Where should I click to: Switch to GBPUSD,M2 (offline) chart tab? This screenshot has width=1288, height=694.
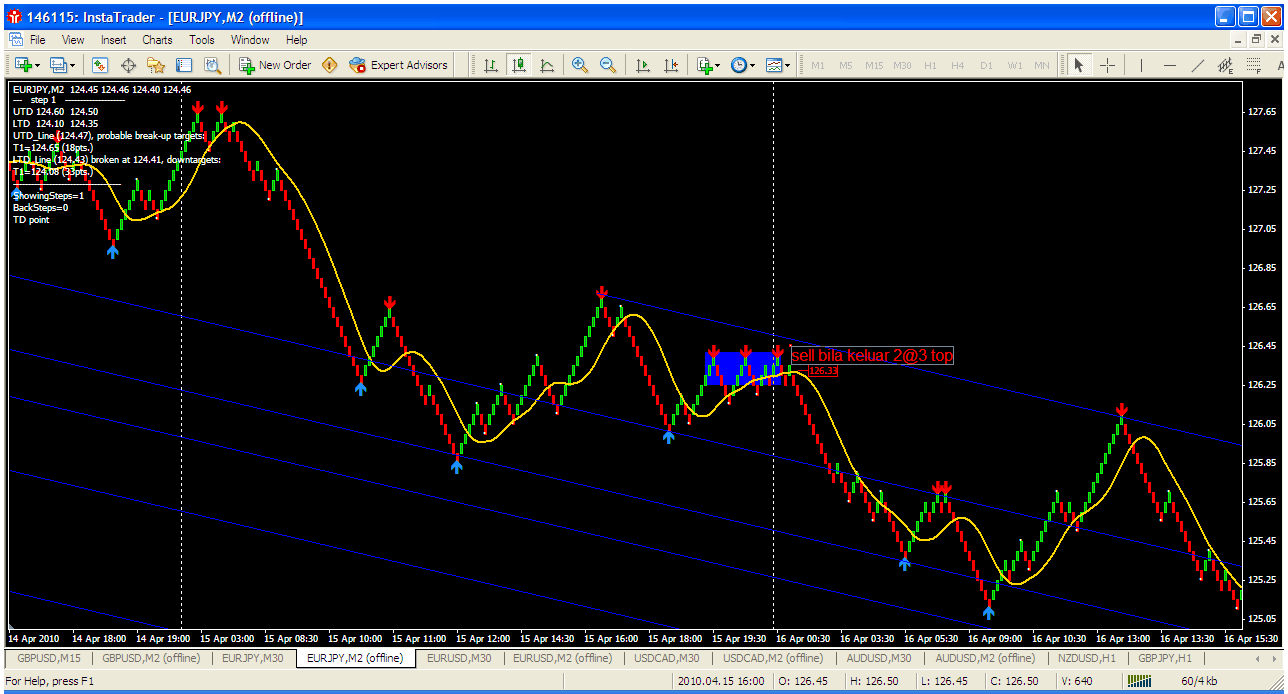(151, 658)
